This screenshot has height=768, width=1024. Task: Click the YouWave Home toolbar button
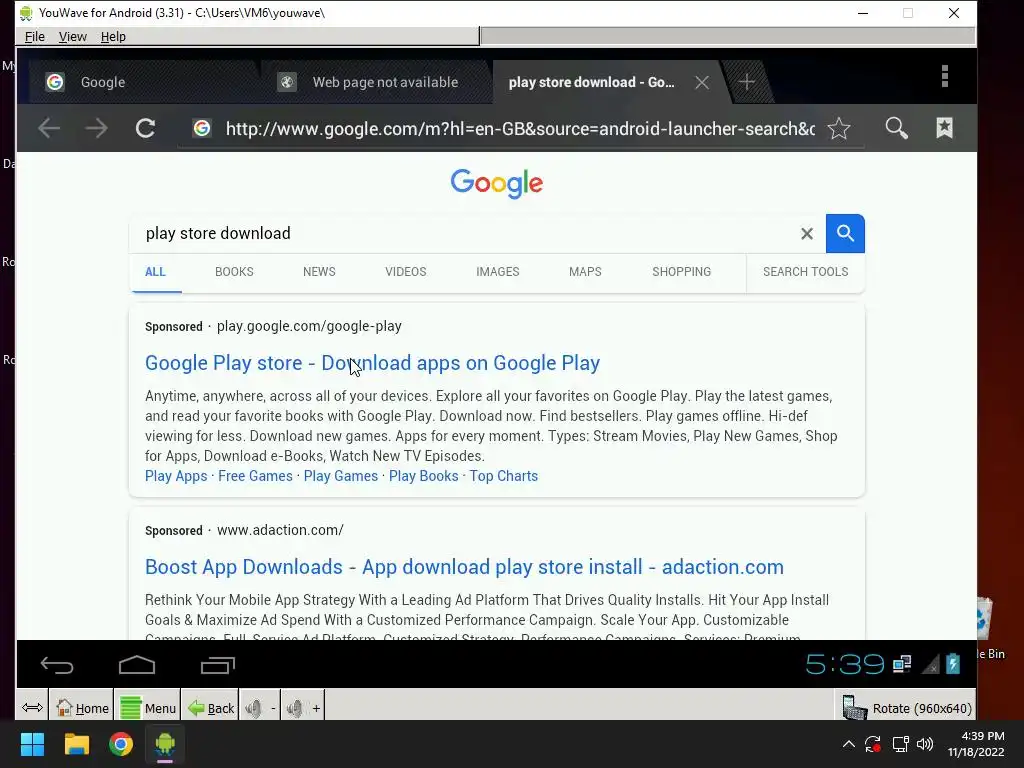82,708
